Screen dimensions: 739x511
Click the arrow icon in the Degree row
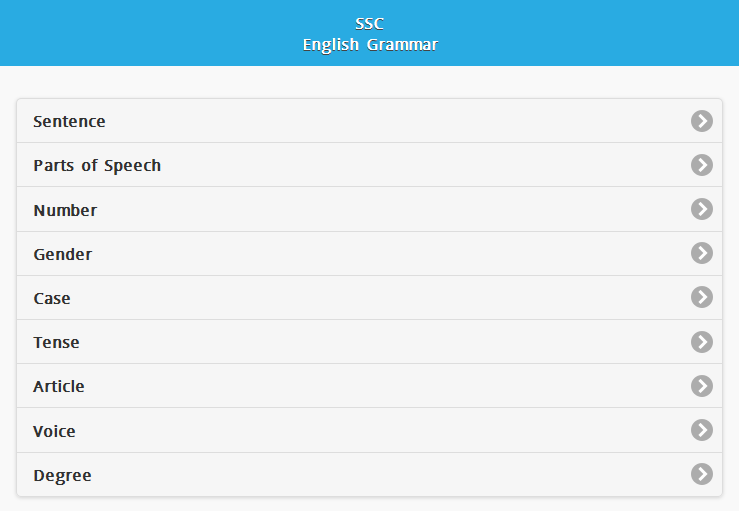[x=702, y=474]
